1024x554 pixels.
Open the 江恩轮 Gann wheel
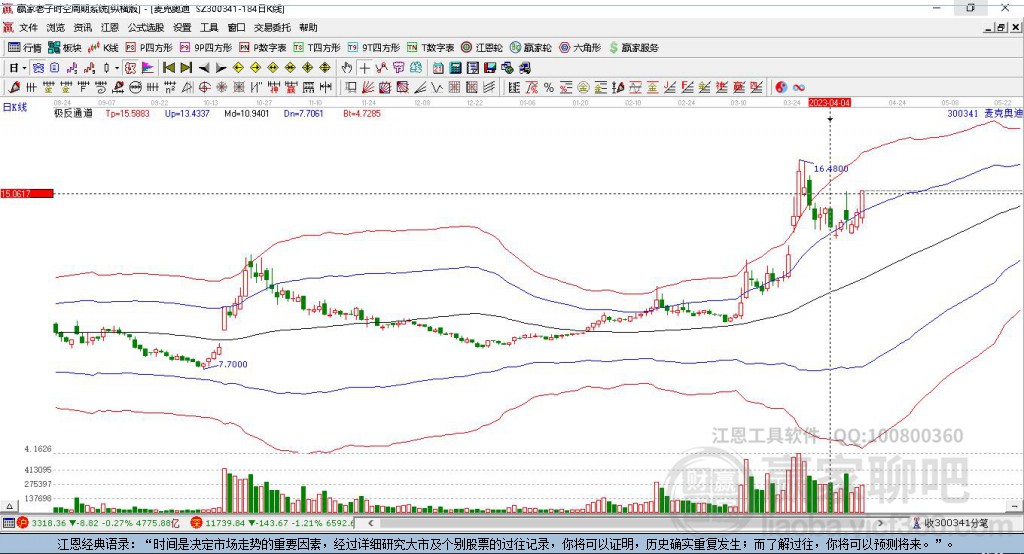click(x=482, y=48)
